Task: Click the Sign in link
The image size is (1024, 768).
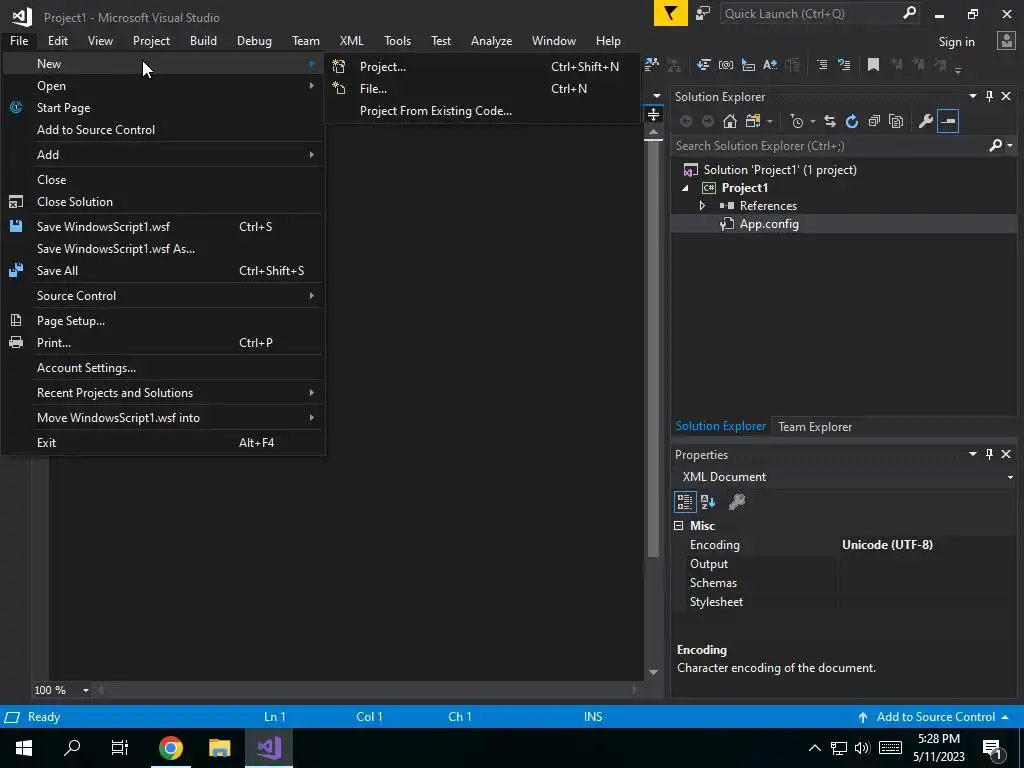Action: (956, 42)
